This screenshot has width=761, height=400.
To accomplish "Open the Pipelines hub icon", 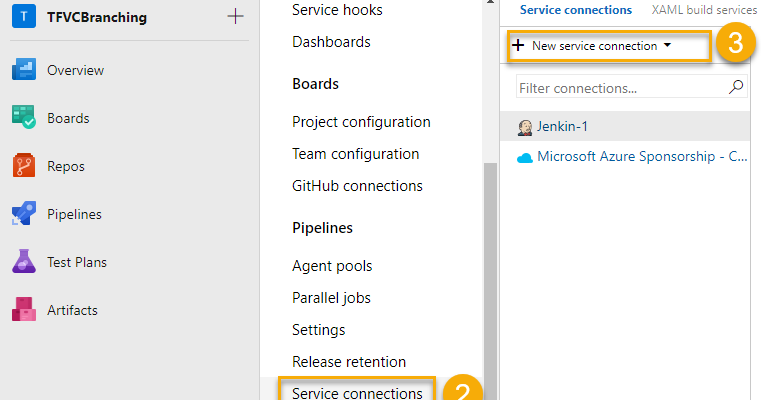I will click(24, 214).
